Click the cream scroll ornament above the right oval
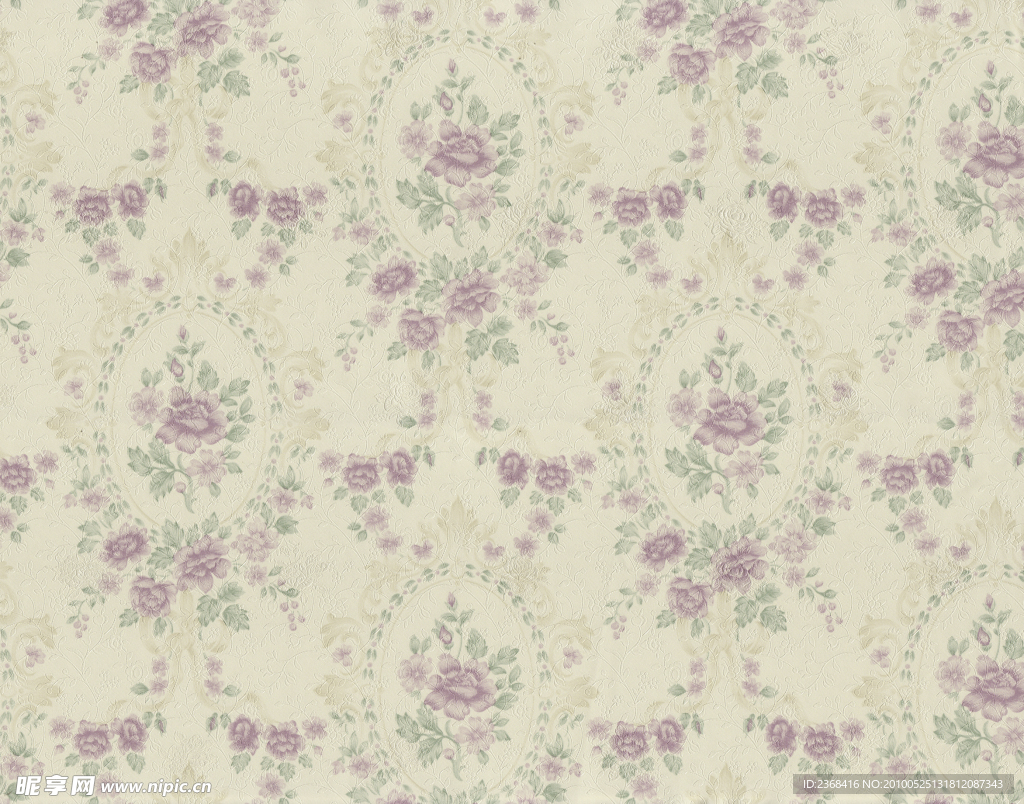 tap(728, 258)
